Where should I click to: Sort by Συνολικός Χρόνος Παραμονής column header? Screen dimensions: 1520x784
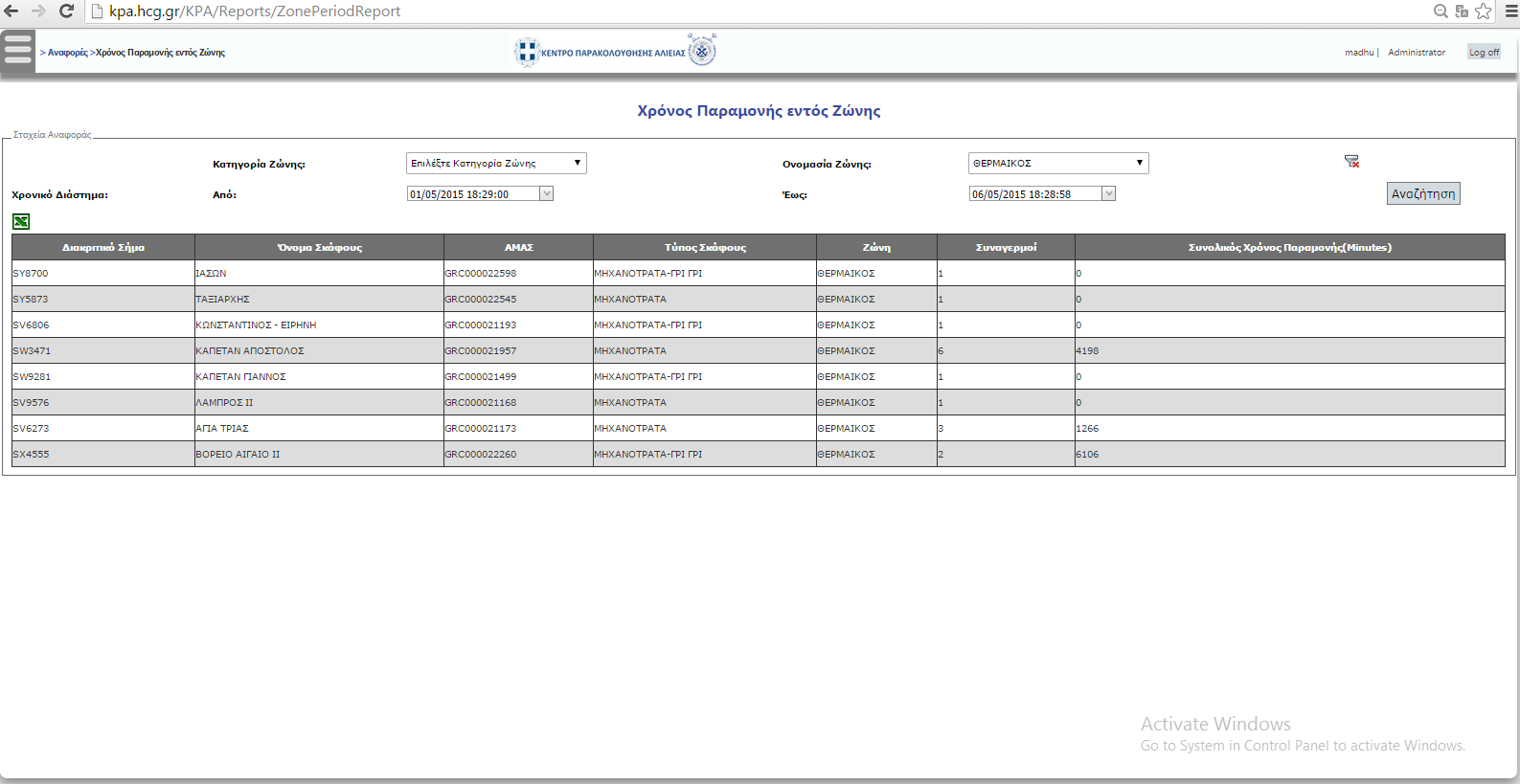point(1290,247)
